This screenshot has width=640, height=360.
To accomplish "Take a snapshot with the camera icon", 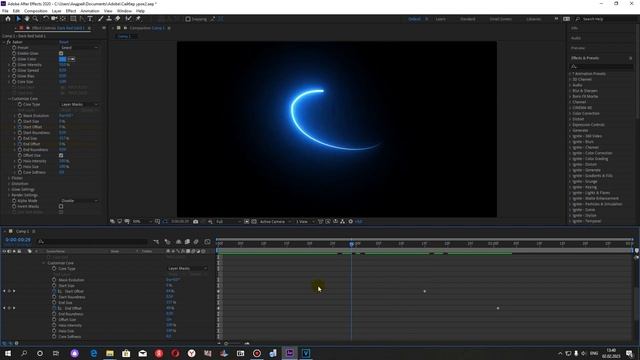I will click(x=196, y=222).
